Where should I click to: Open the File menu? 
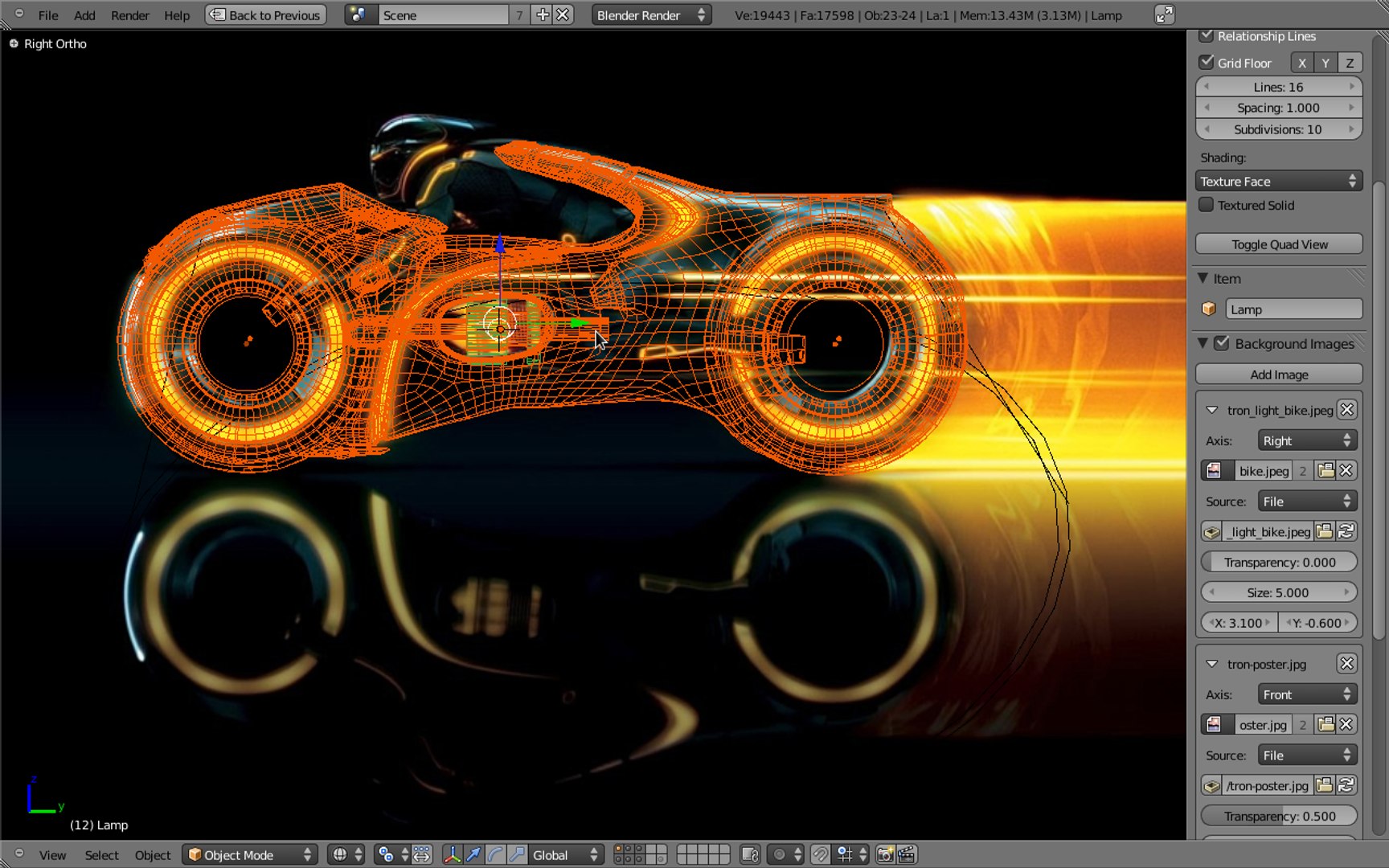[48, 14]
